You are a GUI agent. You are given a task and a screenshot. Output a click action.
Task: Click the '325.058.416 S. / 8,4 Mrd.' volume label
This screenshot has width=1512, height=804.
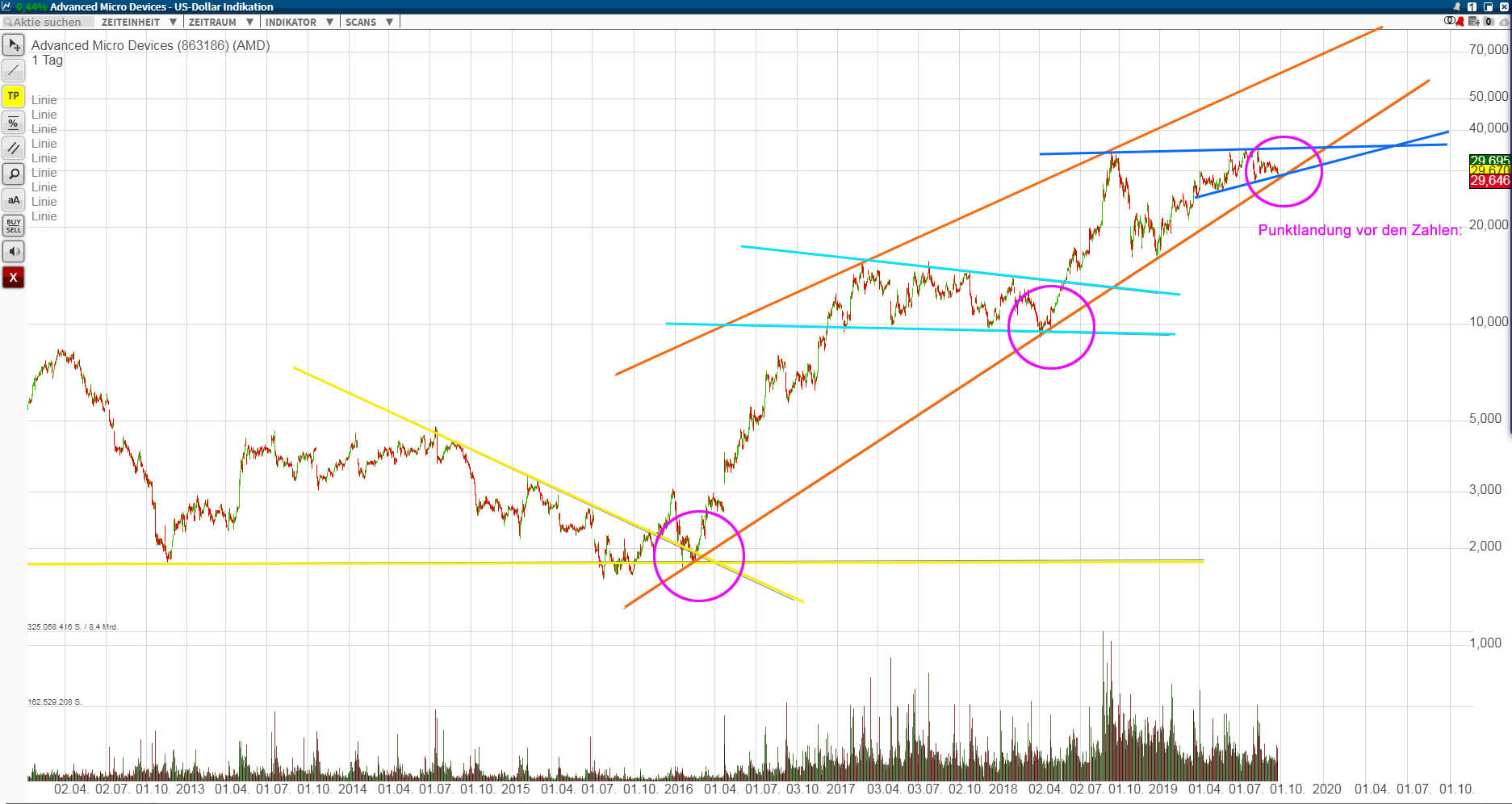tap(73, 627)
